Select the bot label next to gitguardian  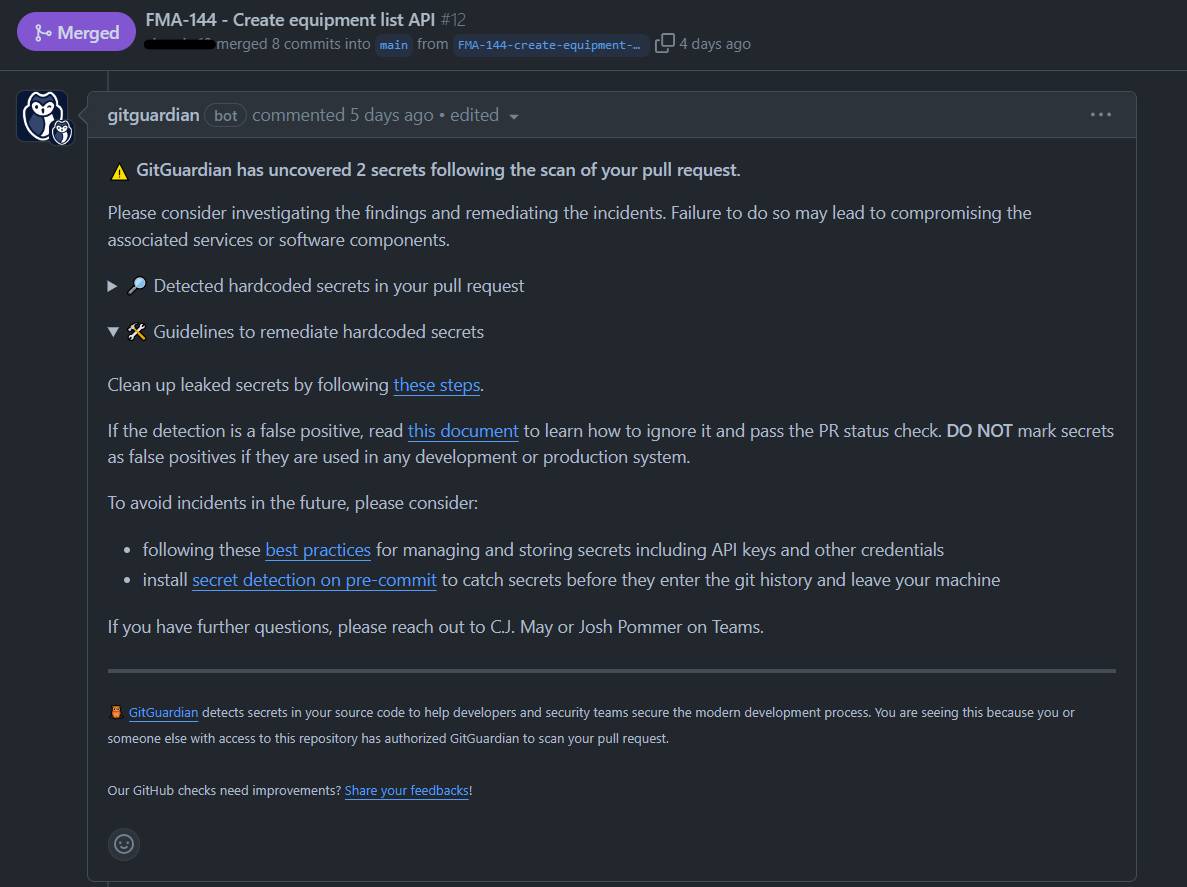click(x=225, y=115)
